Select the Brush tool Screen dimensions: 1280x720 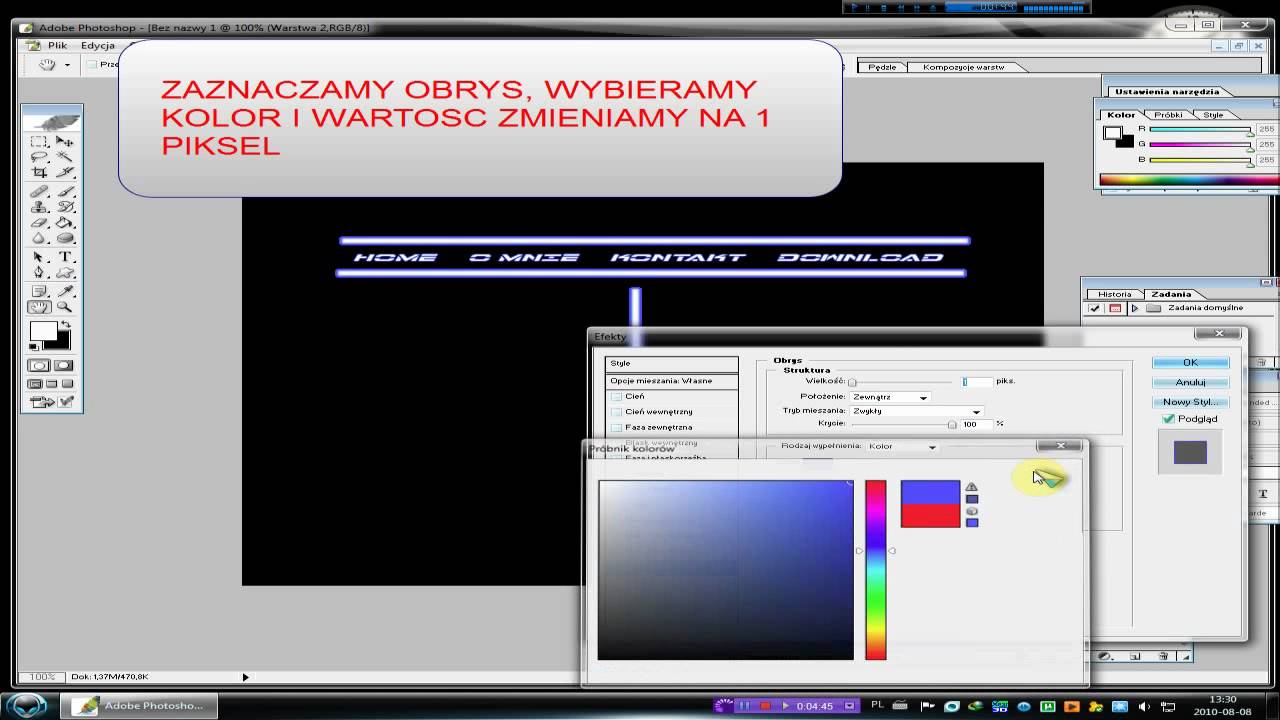point(65,191)
